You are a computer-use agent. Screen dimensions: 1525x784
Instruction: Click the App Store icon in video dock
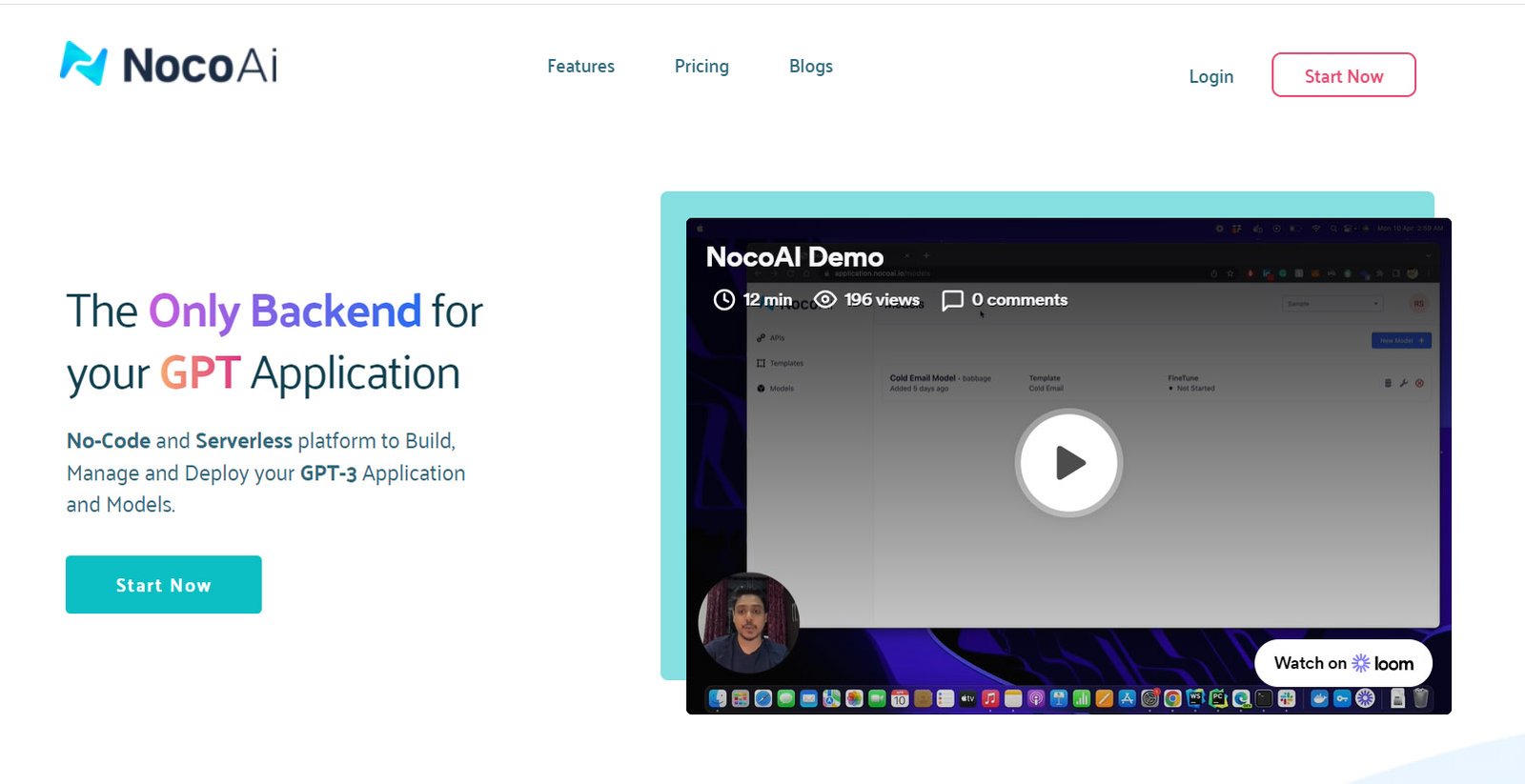click(x=1127, y=698)
